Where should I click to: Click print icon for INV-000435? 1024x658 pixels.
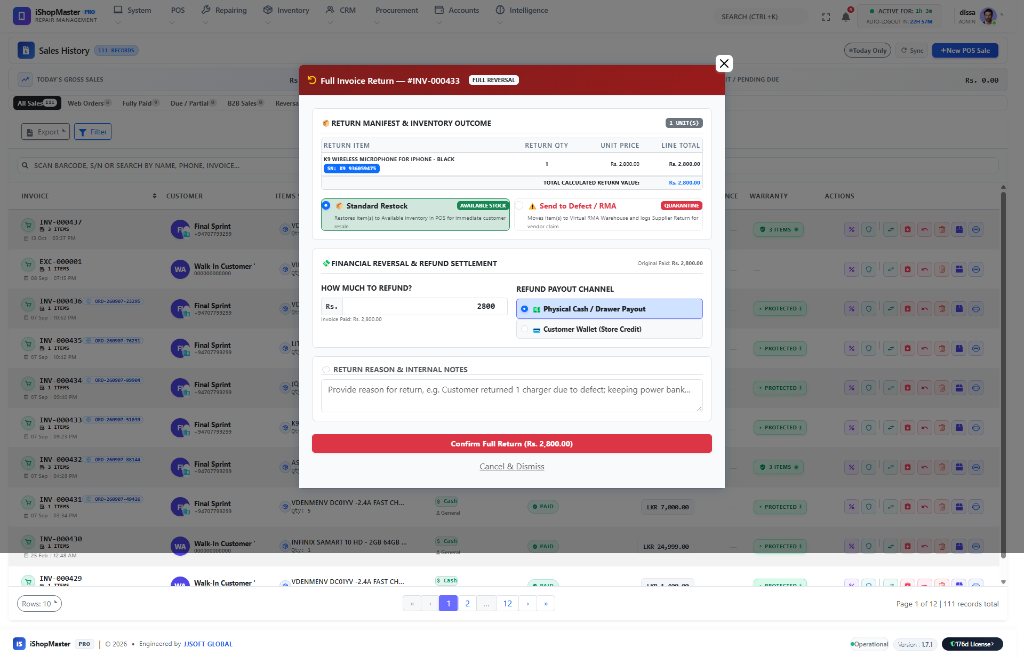(976, 349)
